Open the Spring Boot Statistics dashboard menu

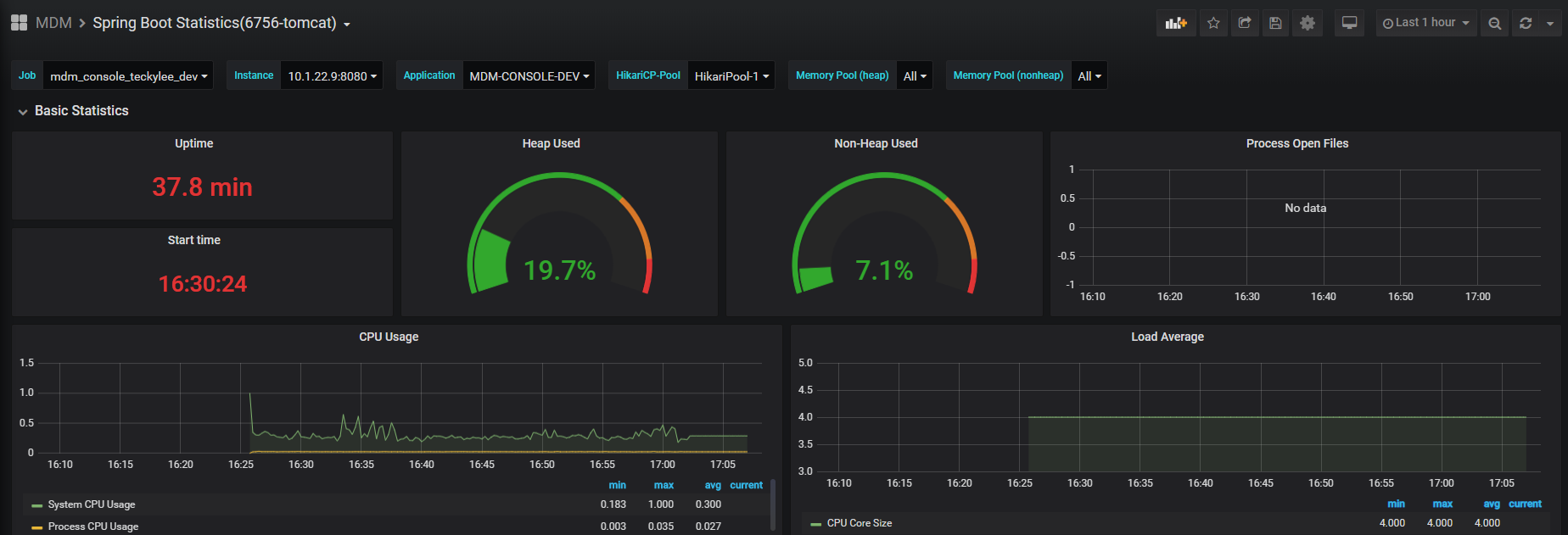pyautogui.click(x=221, y=23)
